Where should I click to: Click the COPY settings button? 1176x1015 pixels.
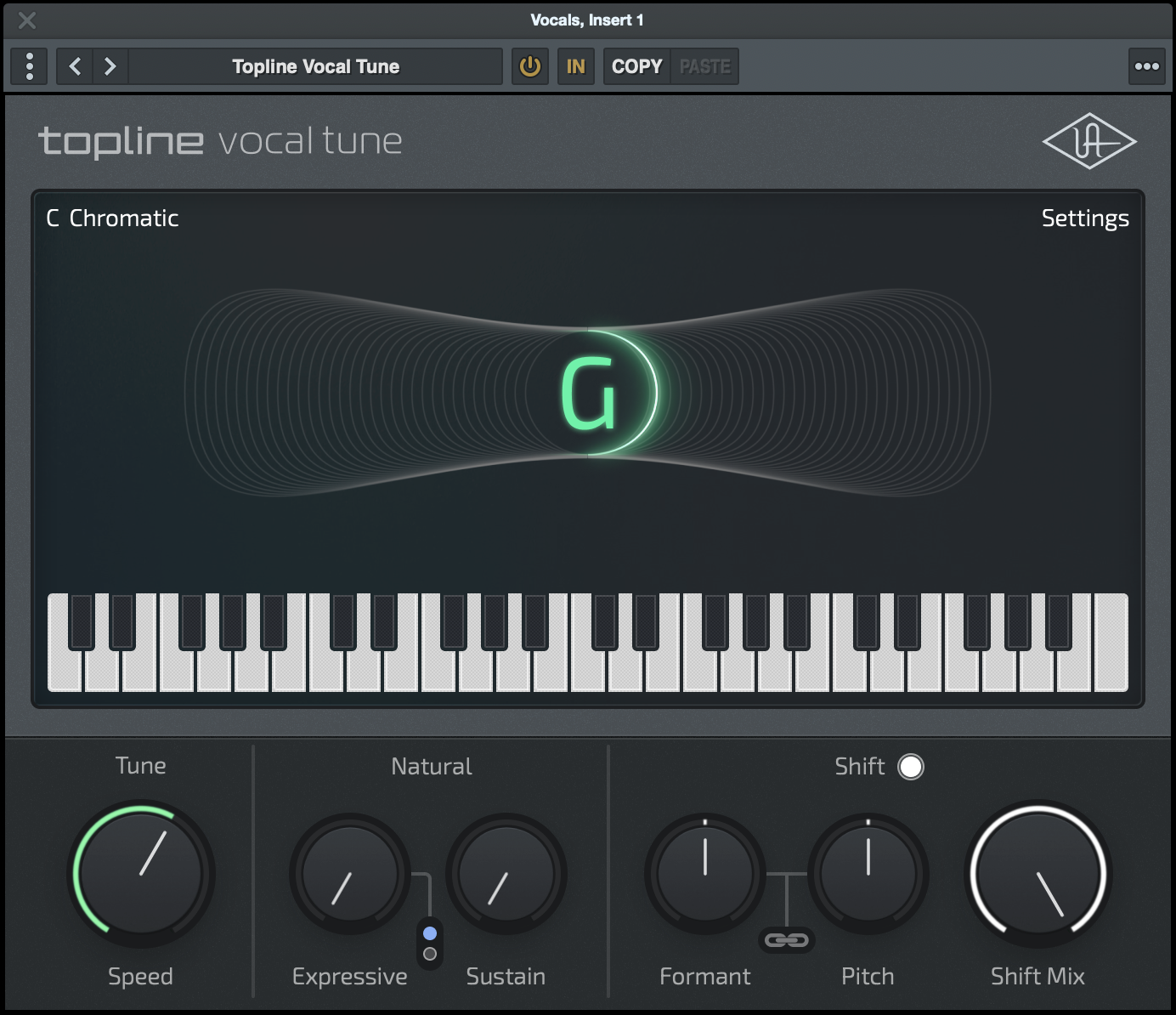(x=636, y=66)
